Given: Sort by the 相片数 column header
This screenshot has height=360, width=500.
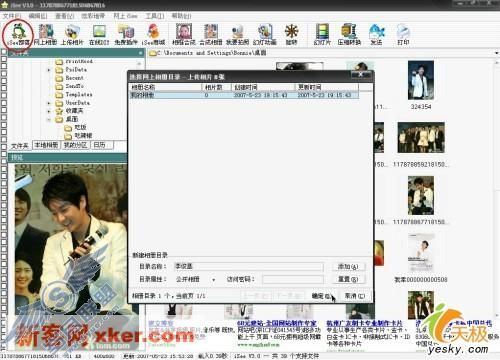Looking at the screenshot, I should pyautogui.click(x=216, y=87).
